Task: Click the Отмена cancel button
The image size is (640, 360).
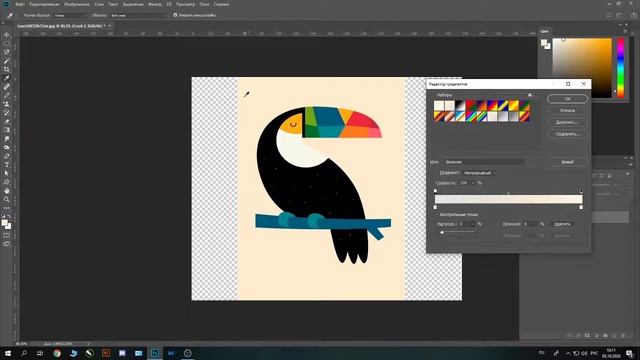Action: (x=567, y=111)
